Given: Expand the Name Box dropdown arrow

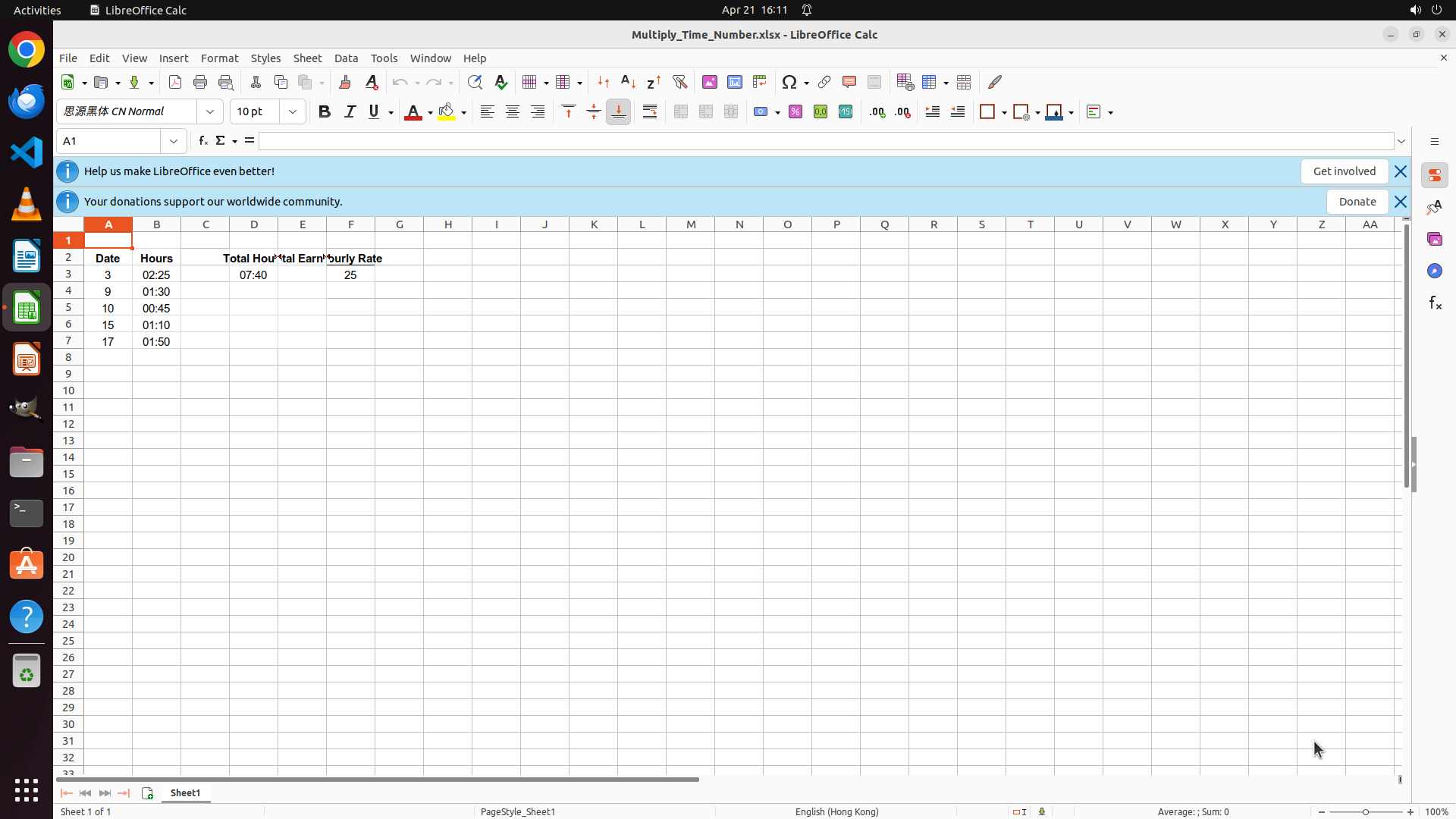Looking at the screenshot, I should tap(174, 141).
